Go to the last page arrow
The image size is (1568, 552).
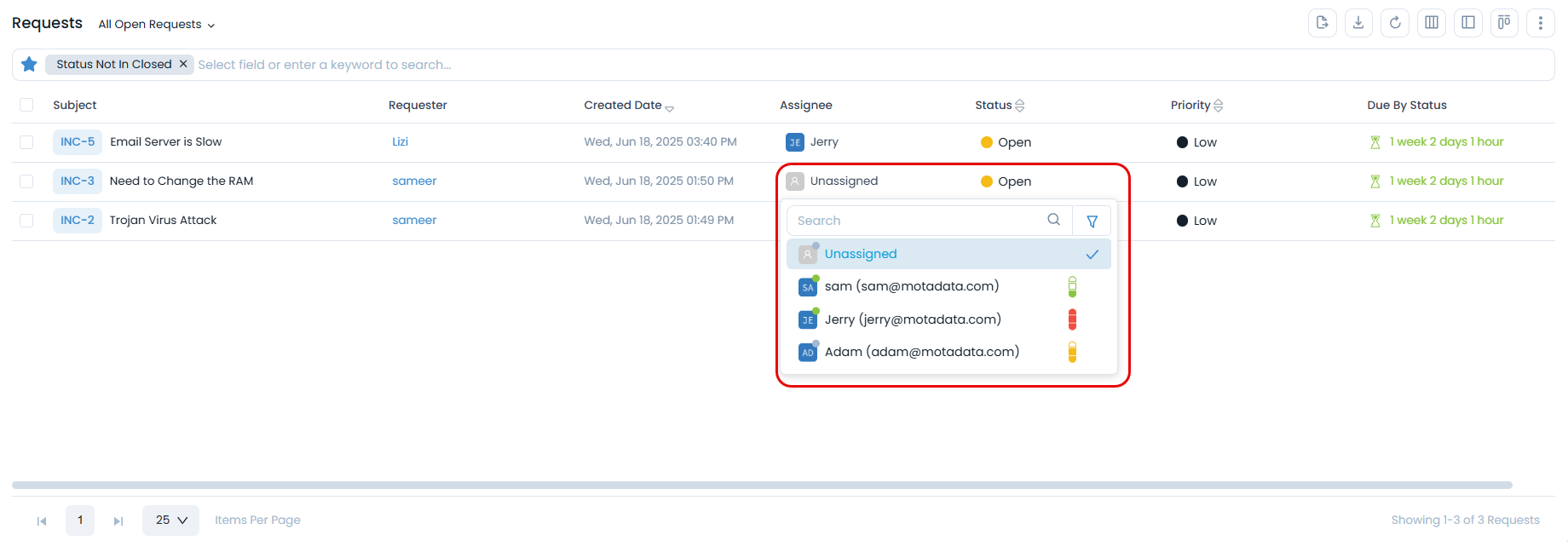(x=118, y=520)
